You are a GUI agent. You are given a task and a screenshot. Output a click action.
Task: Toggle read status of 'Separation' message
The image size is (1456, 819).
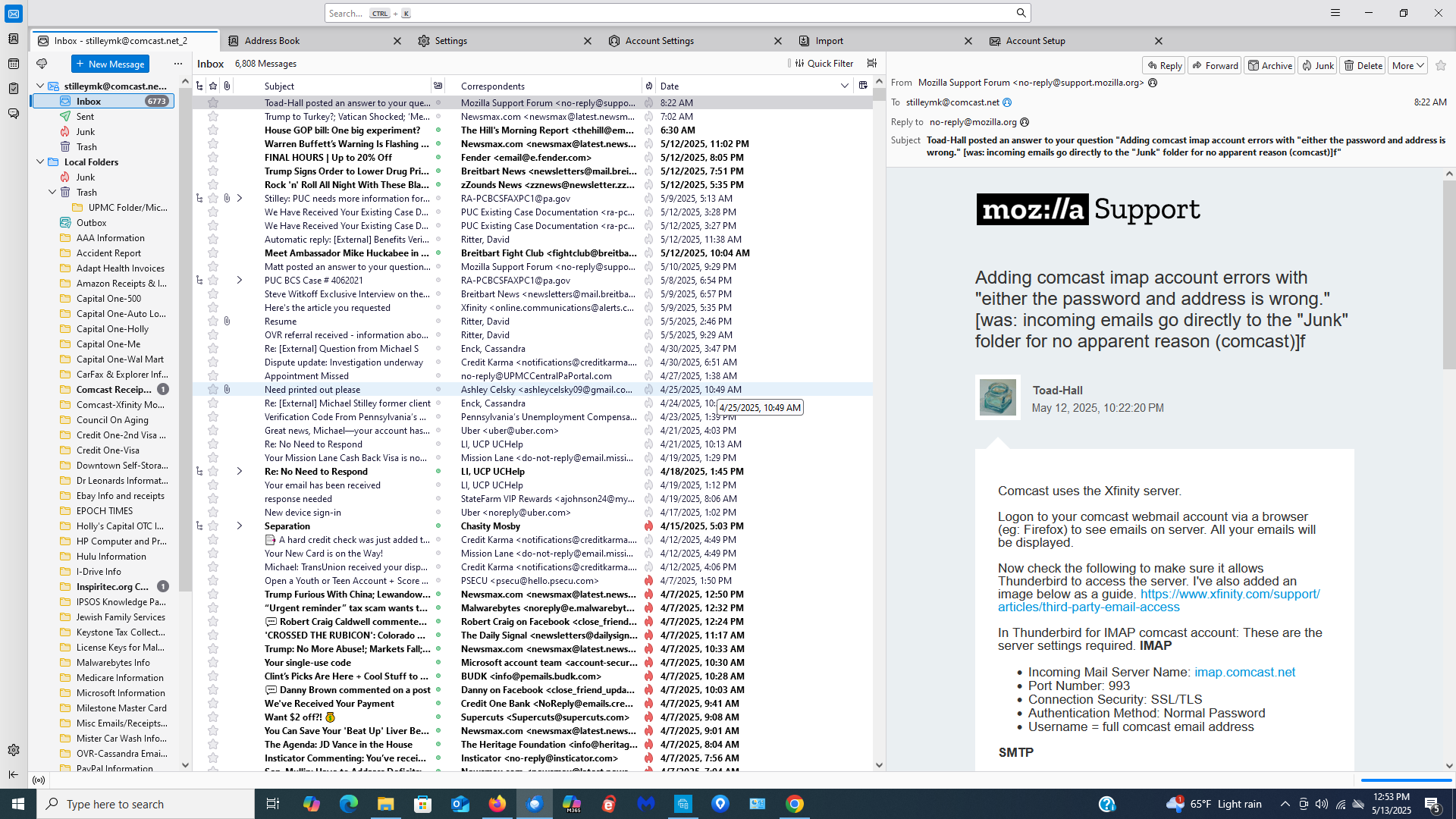438,526
